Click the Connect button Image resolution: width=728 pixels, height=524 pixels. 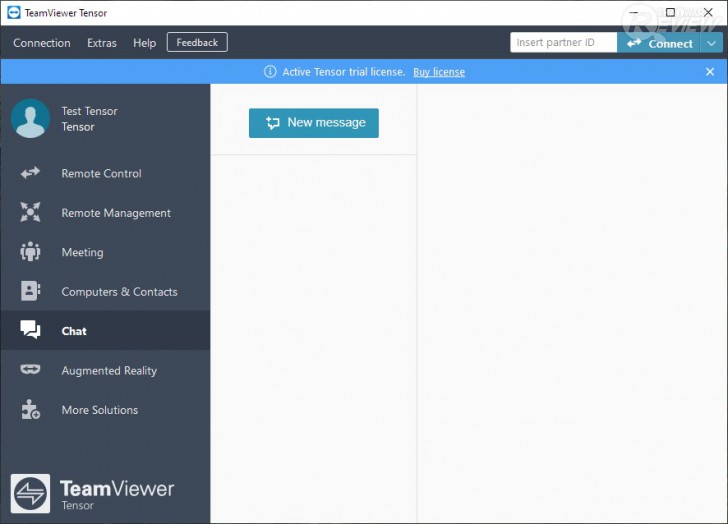tap(659, 43)
